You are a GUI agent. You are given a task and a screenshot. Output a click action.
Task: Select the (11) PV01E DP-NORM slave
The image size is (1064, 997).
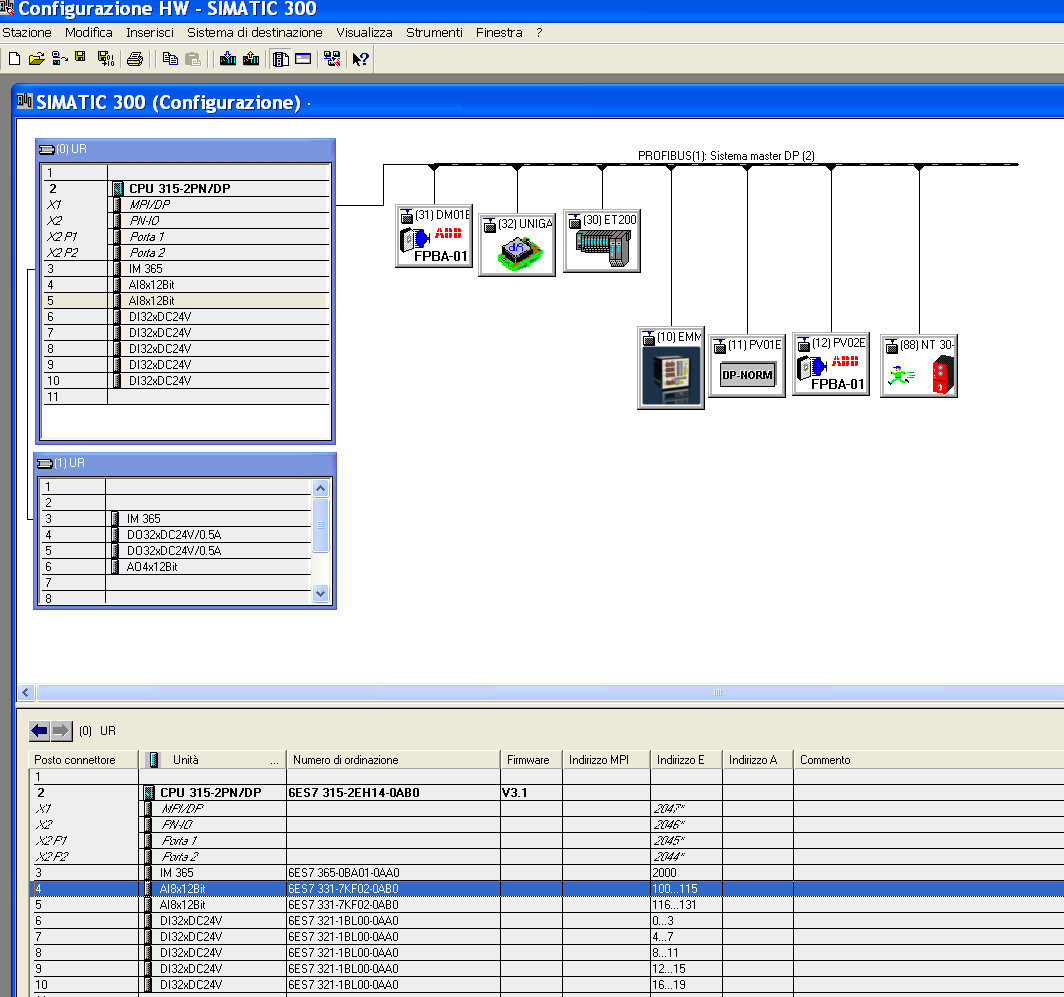pyautogui.click(x=747, y=365)
